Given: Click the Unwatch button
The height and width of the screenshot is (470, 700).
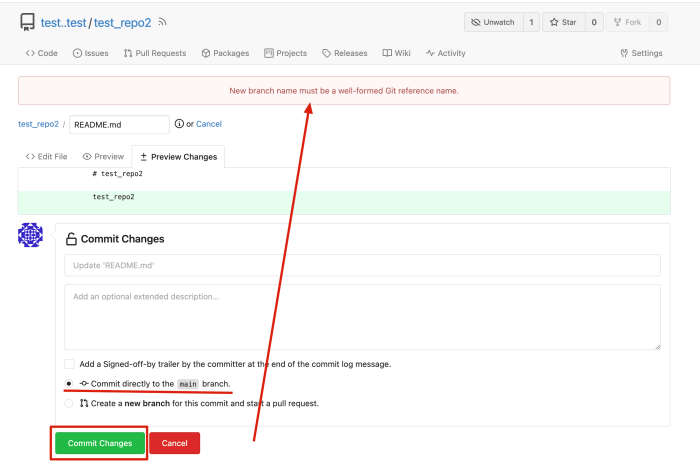Looking at the screenshot, I should (x=493, y=22).
